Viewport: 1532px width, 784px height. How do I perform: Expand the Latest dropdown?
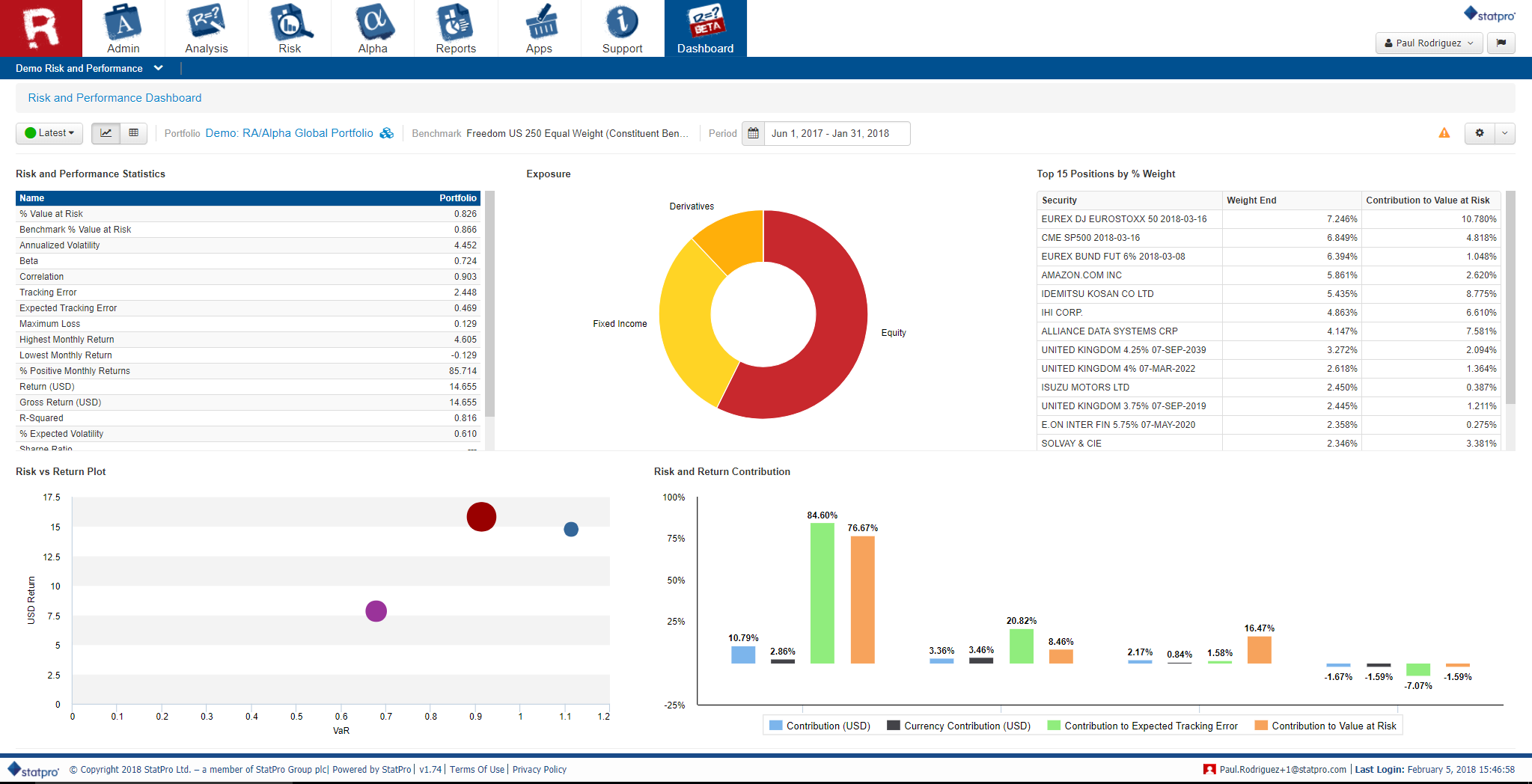[49, 133]
